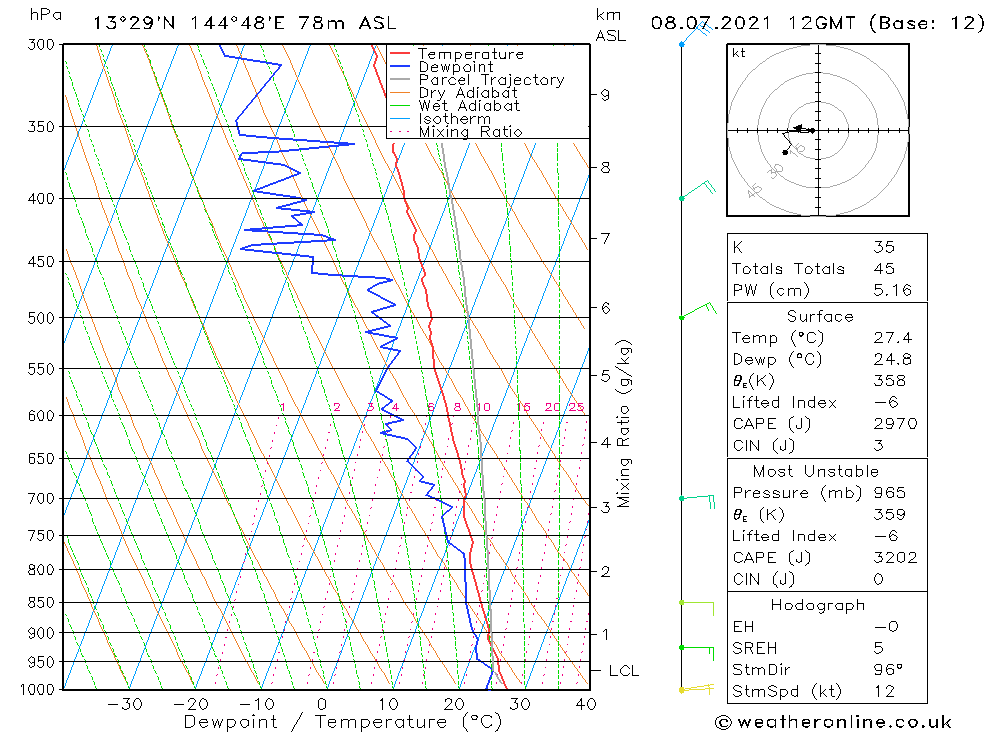This screenshot has width=1000, height=733.
Task: Click the 1000 pressure level label
Action: coord(37,690)
